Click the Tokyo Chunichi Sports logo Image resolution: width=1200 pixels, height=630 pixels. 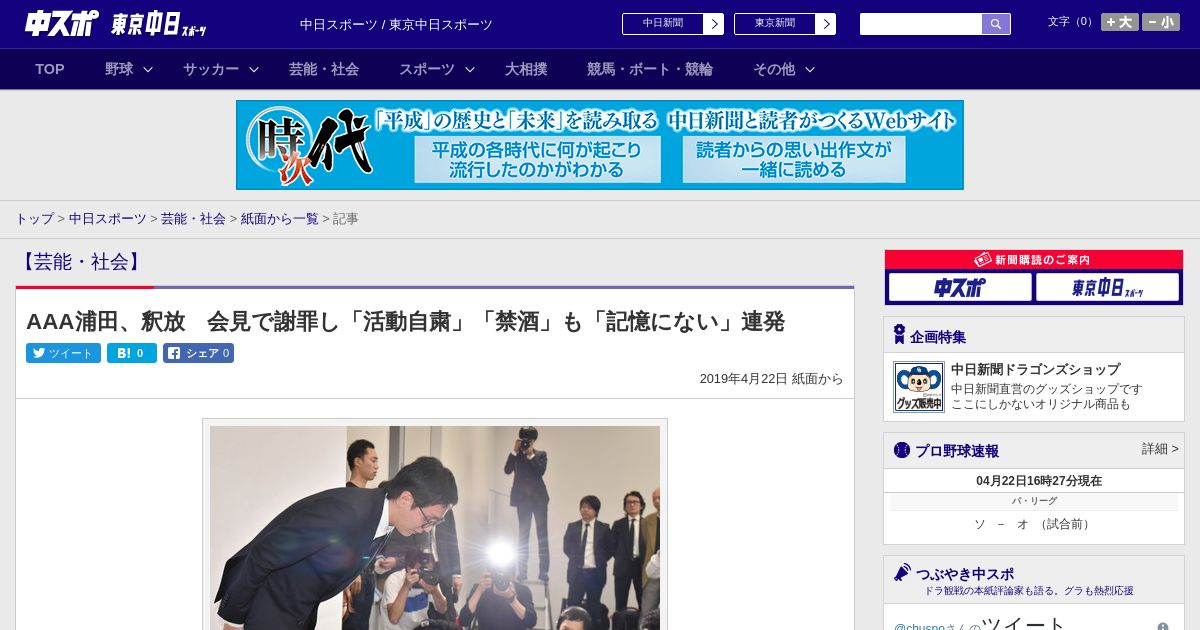tap(159, 24)
